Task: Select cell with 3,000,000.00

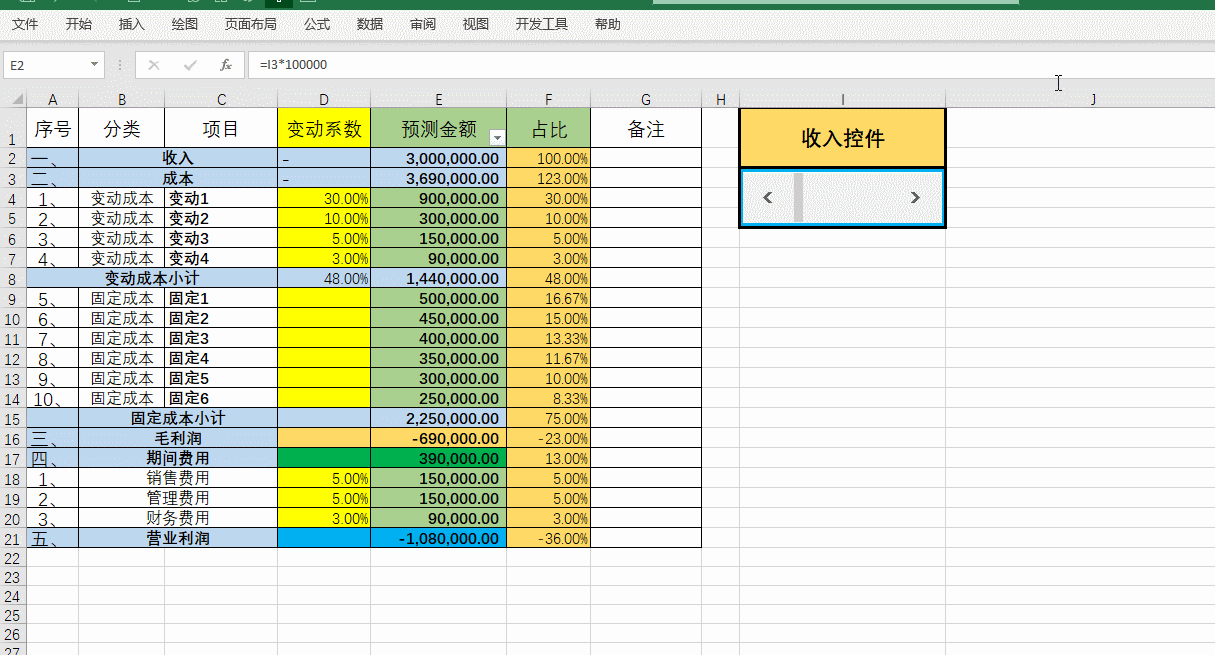Action: 439,158
